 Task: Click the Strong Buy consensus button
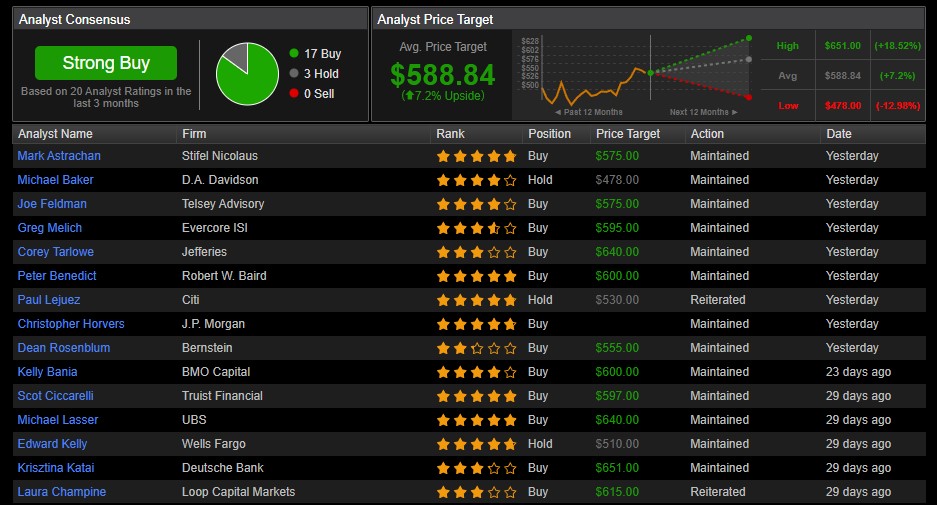[106, 63]
